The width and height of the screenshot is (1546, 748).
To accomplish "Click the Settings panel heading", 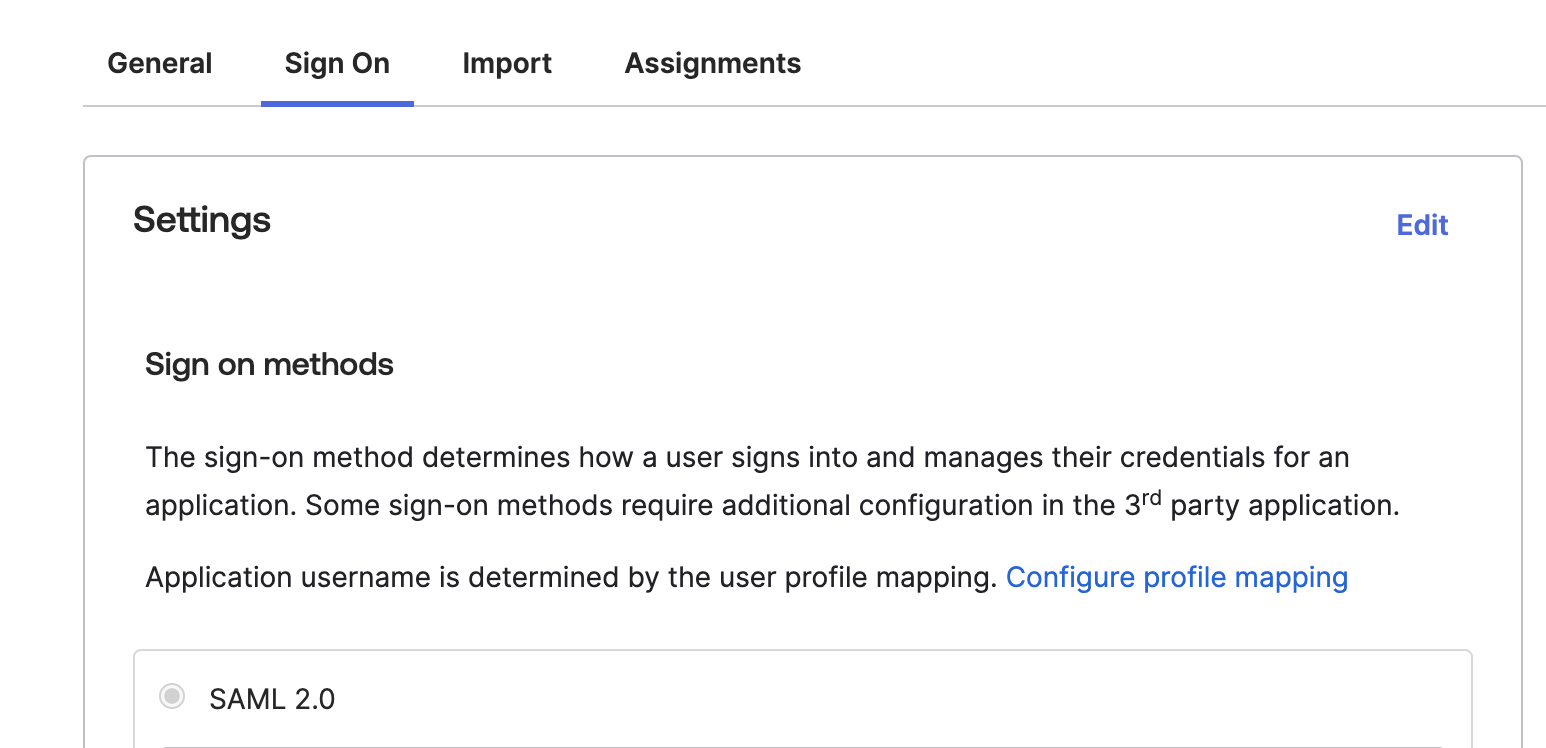I will click(202, 219).
